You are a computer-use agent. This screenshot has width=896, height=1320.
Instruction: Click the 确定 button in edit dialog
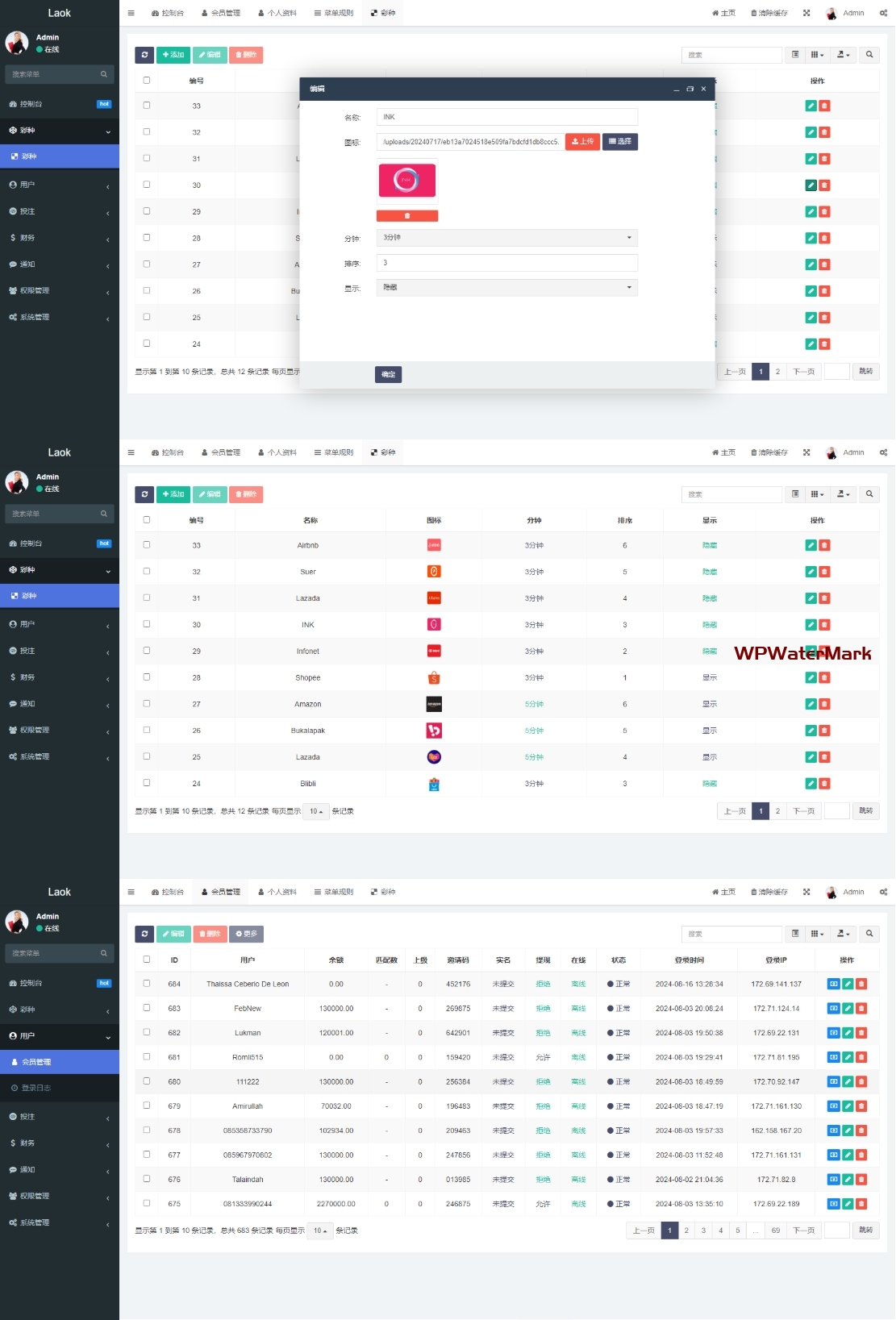coord(388,374)
